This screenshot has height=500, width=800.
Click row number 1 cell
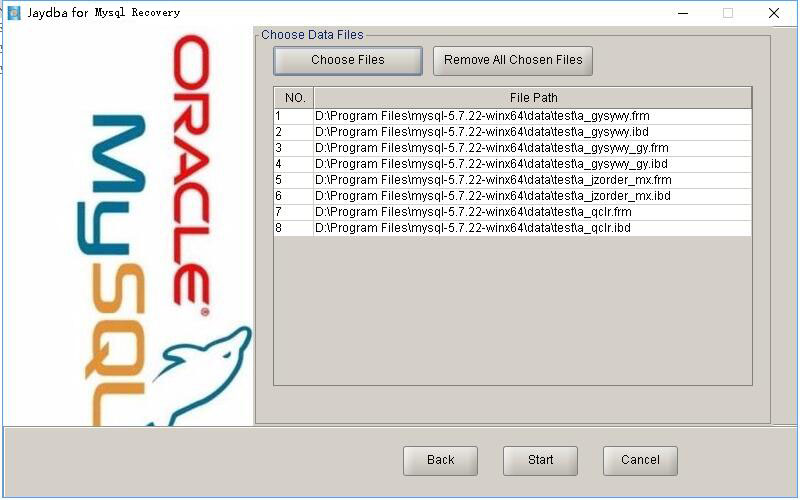point(294,116)
